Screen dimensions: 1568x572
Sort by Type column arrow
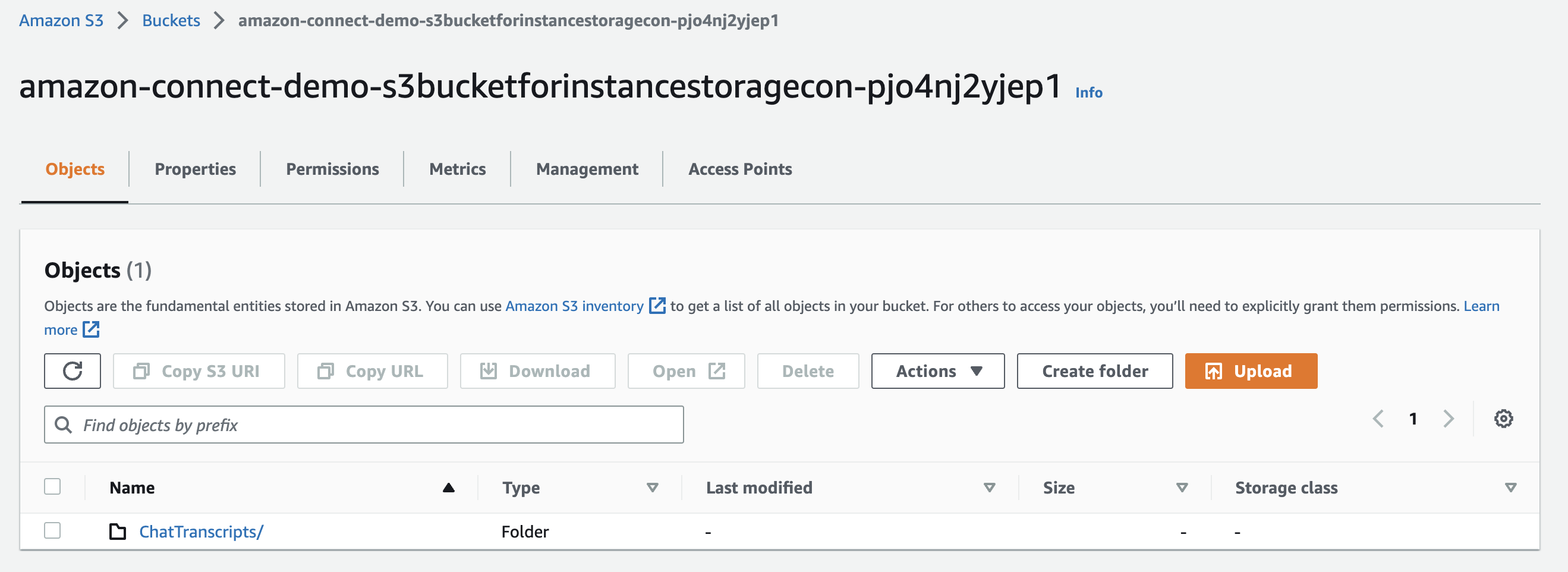click(653, 488)
